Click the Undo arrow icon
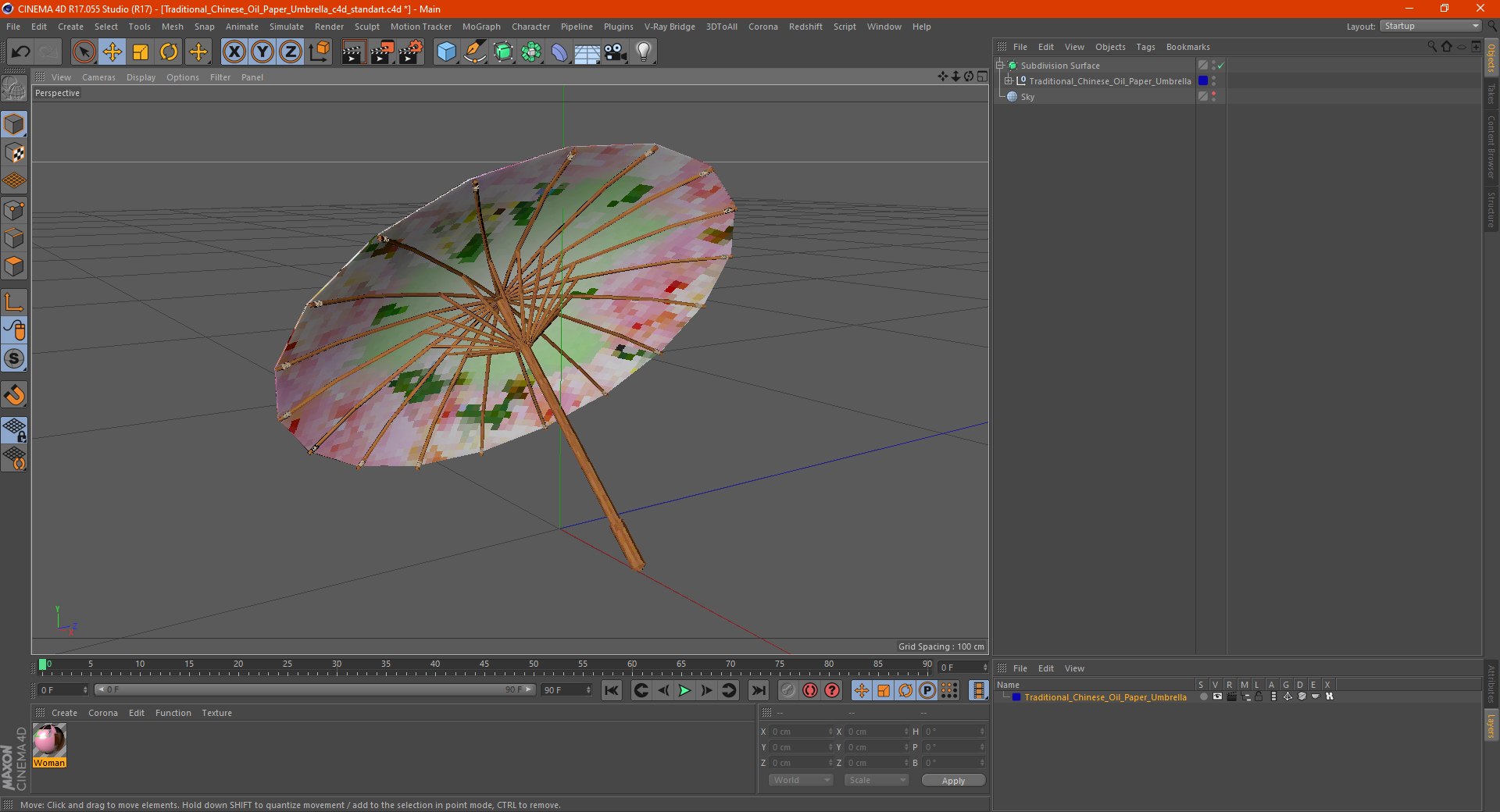1500x812 pixels. (20, 52)
